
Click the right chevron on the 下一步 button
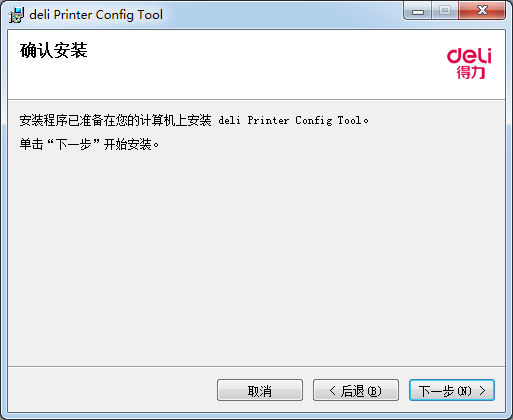[x=482, y=390]
